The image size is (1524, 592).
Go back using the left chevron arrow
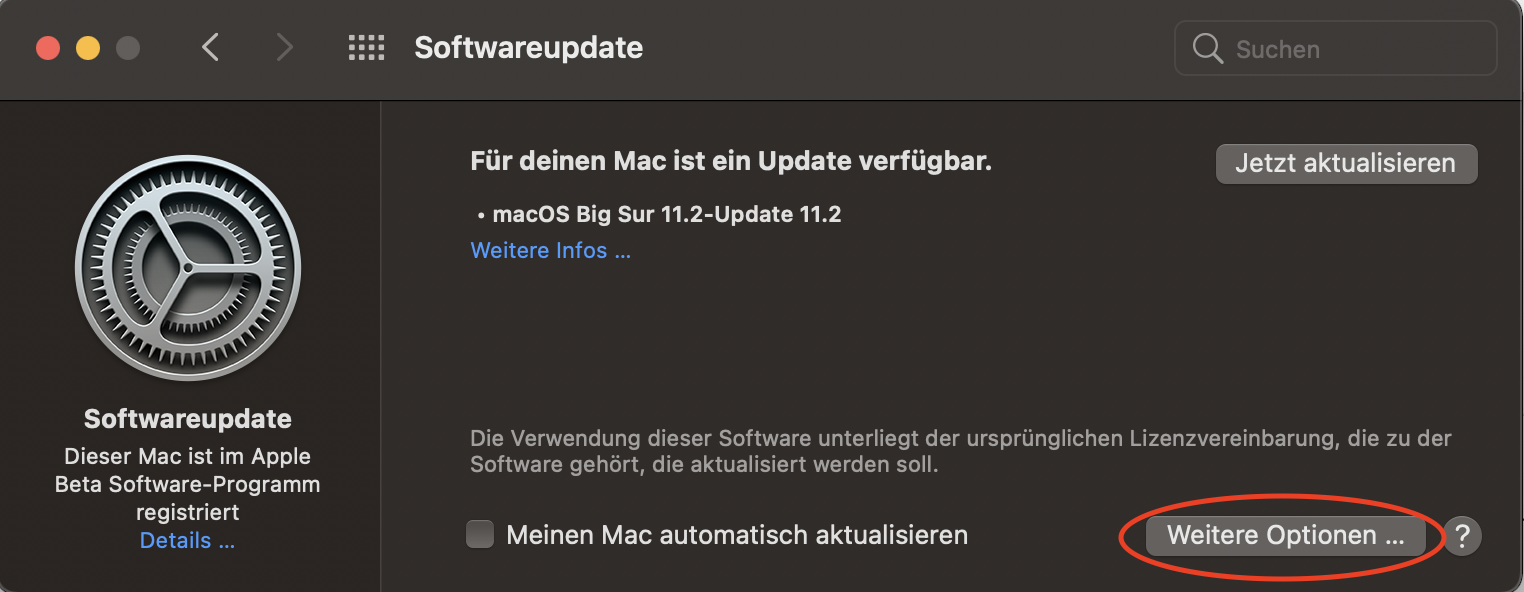210,47
